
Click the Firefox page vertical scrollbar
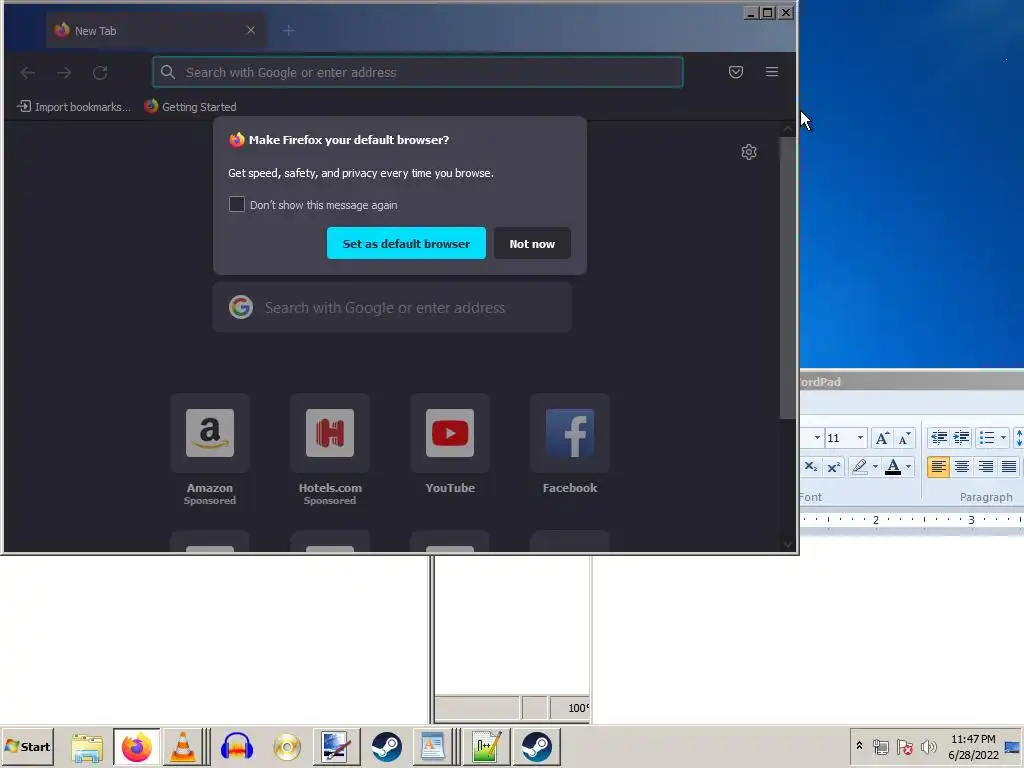click(788, 278)
